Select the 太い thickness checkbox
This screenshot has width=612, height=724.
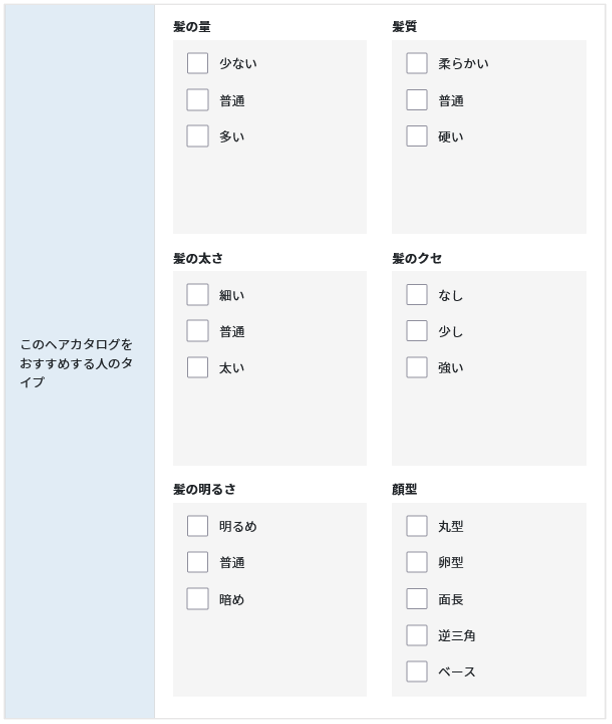(x=197, y=368)
